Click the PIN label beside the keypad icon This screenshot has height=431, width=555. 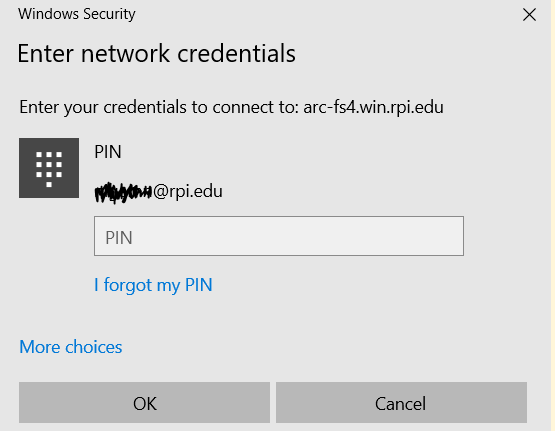tap(108, 152)
